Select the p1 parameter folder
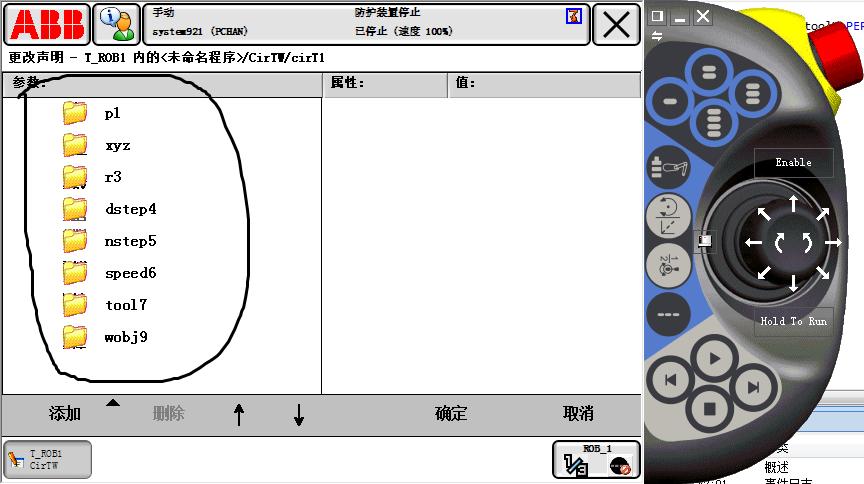Image resolution: width=864 pixels, height=484 pixels. point(112,114)
